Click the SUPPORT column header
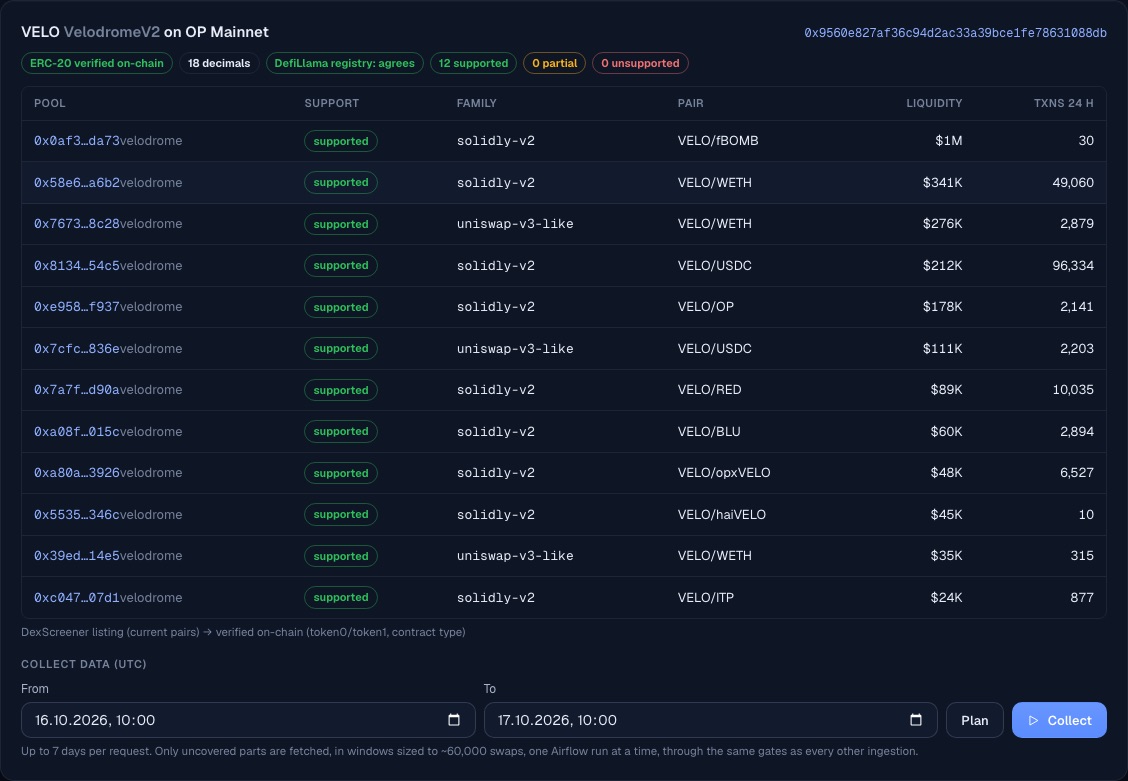 tap(332, 104)
